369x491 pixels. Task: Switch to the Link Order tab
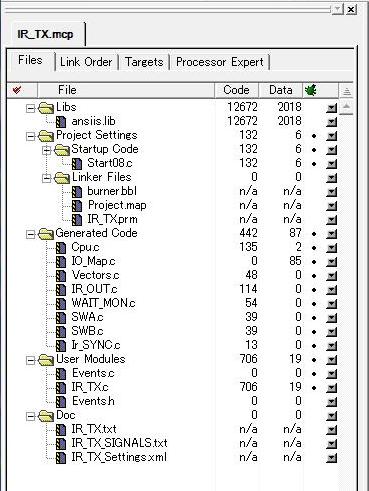tap(86, 62)
